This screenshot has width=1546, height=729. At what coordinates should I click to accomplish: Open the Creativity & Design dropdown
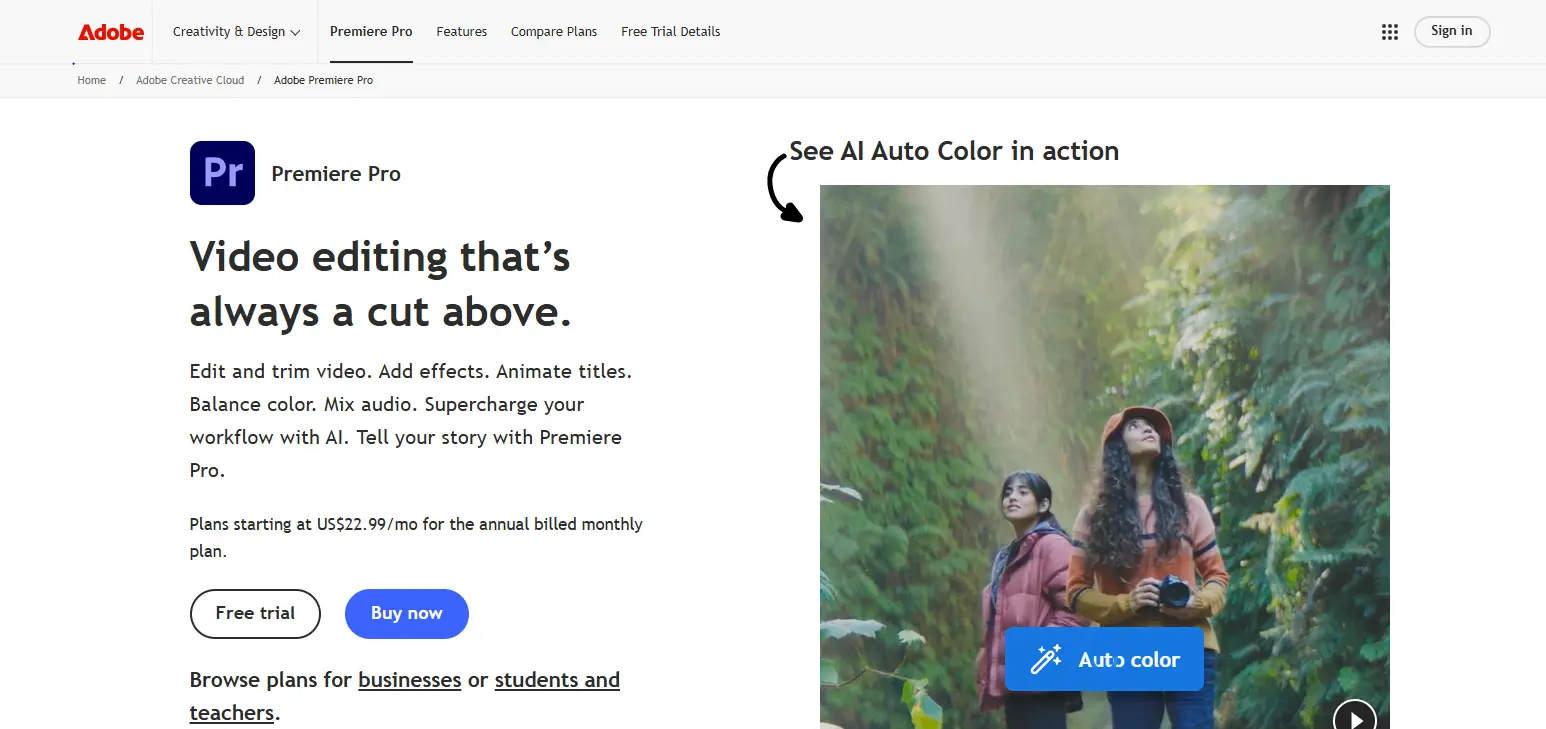coord(228,31)
